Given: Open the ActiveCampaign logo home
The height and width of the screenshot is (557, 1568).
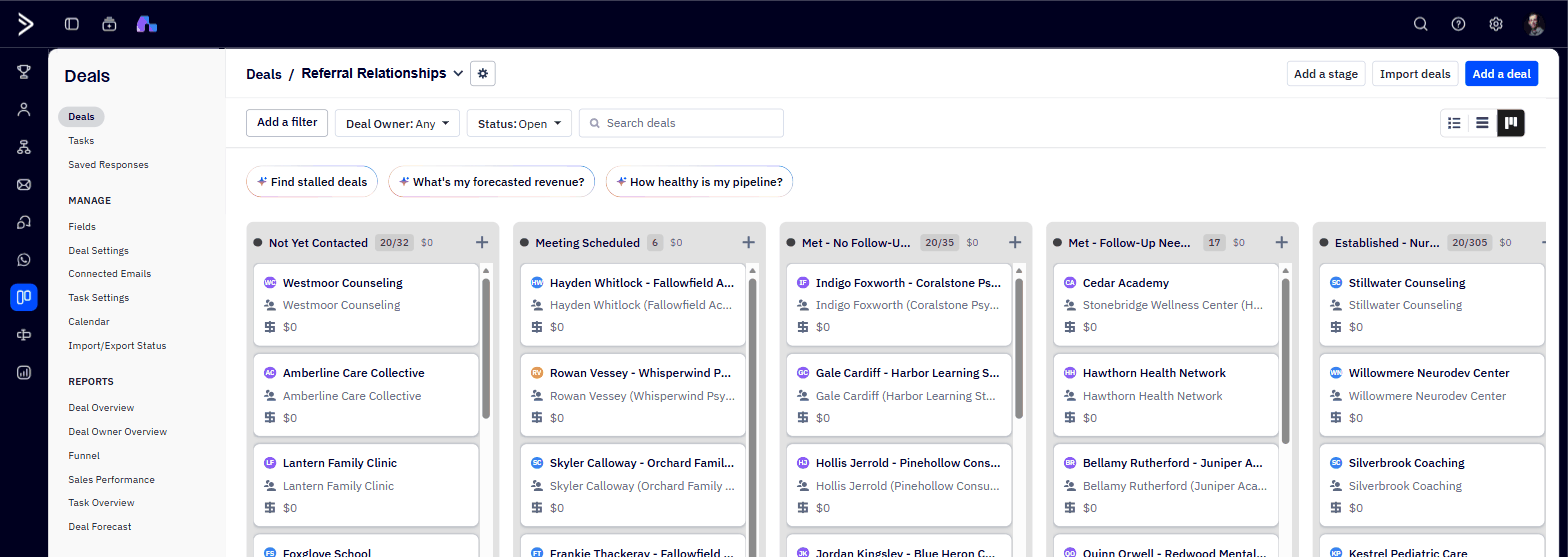Looking at the screenshot, I should pyautogui.click(x=25, y=24).
